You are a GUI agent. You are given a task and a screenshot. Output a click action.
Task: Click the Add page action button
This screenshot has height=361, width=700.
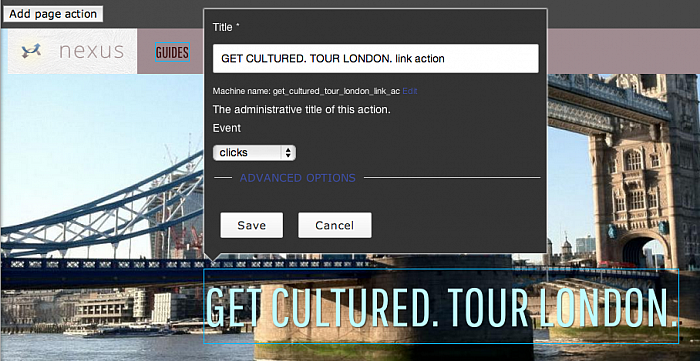point(53,14)
